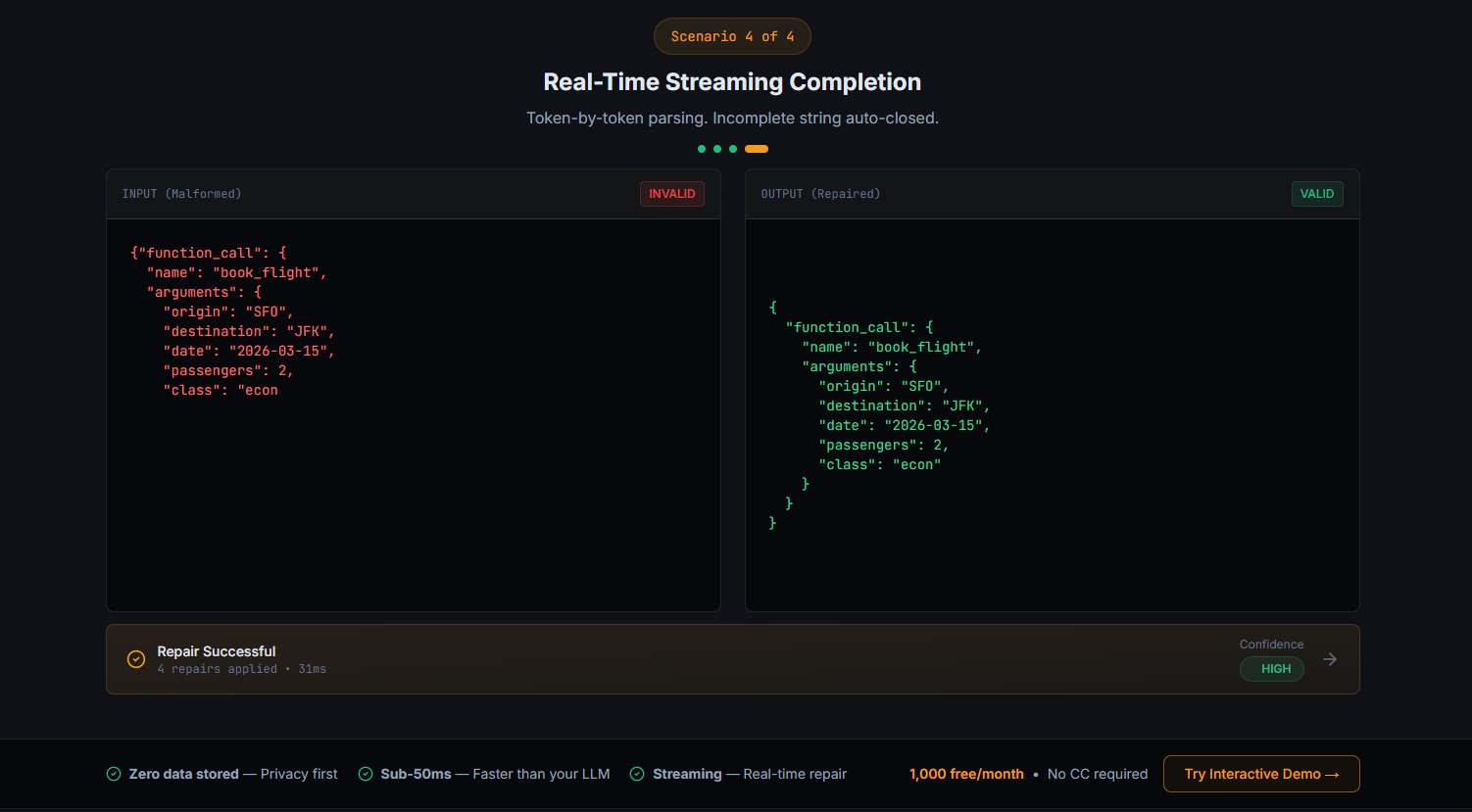Screen dimensions: 1472x812
Task: Click the incomplete '"class": "econ' input line
Action: tap(221, 390)
